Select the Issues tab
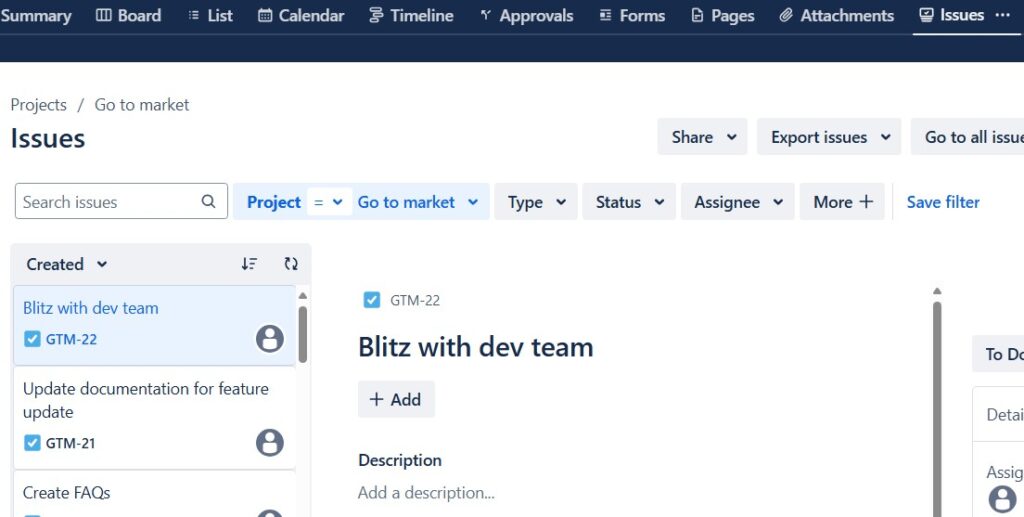The height and width of the screenshot is (517, 1024). [x=952, y=15]
